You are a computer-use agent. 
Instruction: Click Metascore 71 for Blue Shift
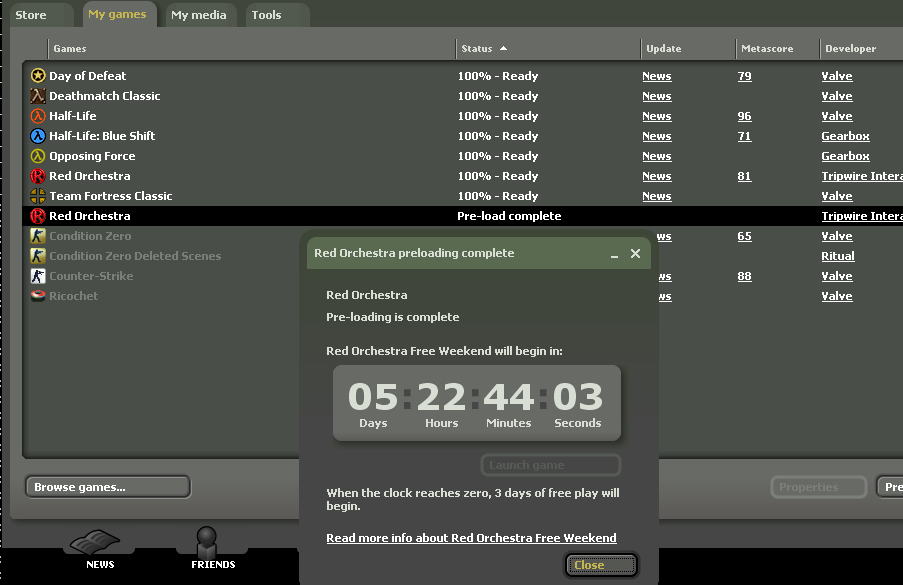tap(744, 136)
